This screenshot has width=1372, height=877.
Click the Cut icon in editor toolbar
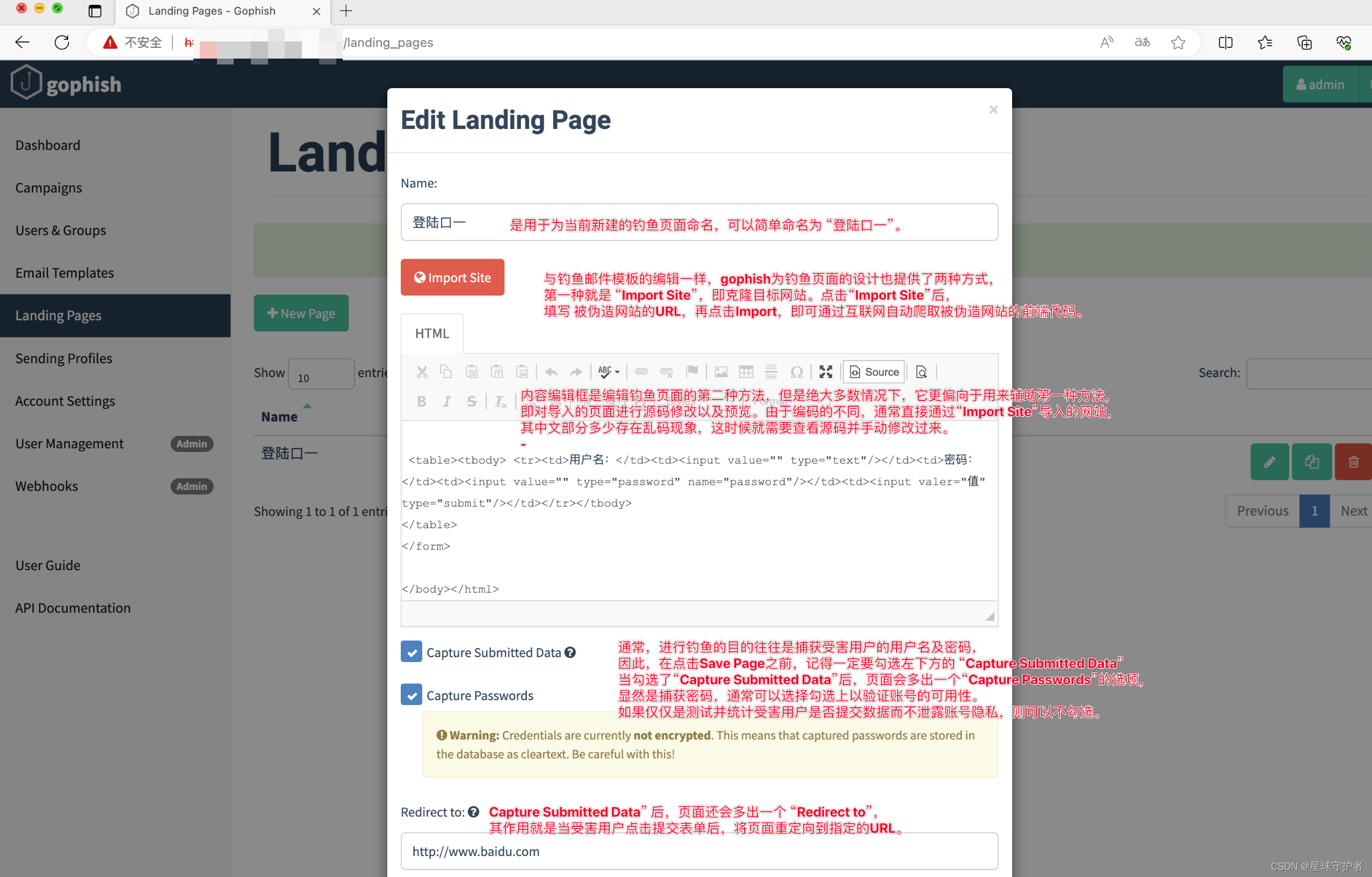422,372
